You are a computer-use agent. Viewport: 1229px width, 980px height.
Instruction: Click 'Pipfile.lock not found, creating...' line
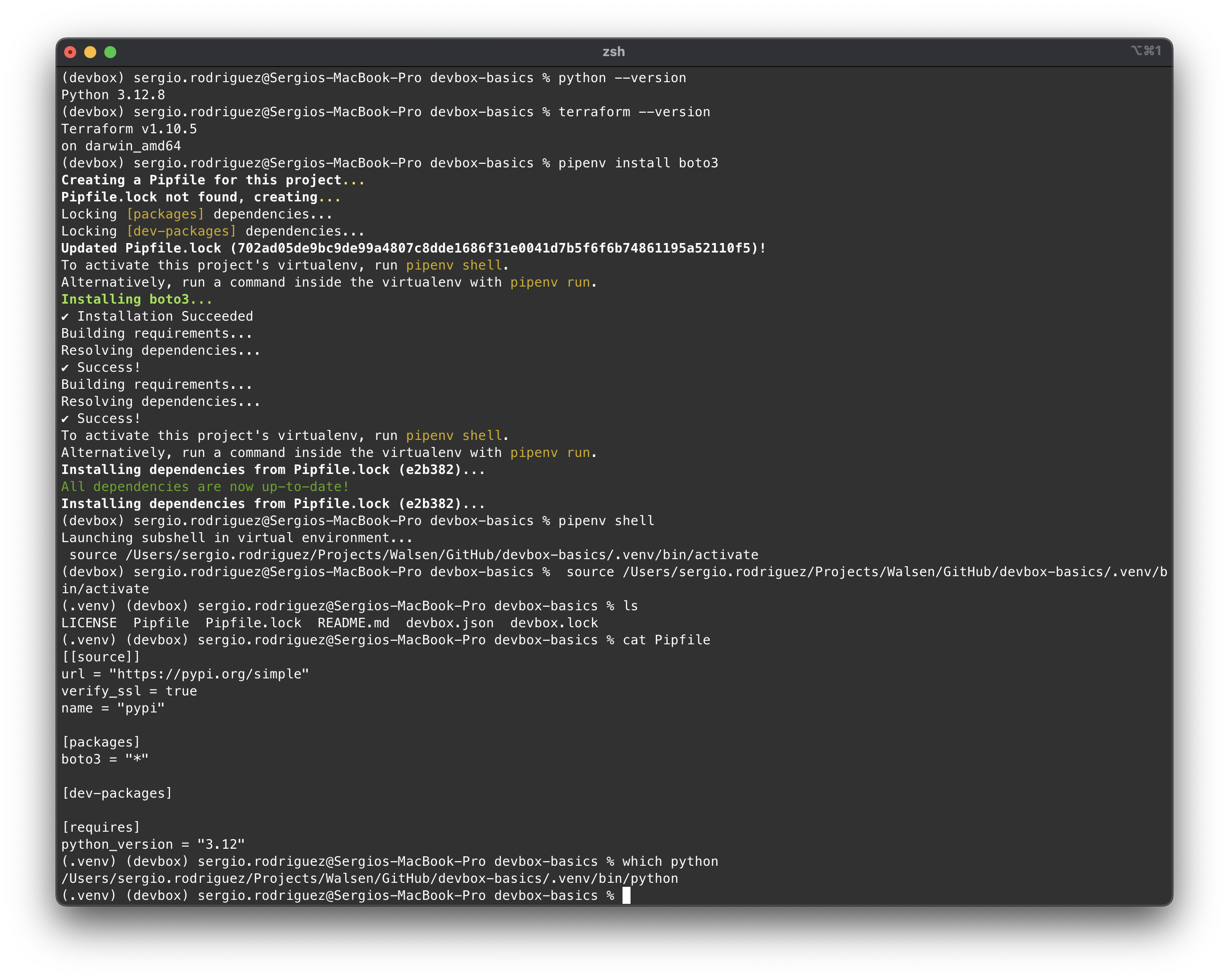tap(200, 197)
